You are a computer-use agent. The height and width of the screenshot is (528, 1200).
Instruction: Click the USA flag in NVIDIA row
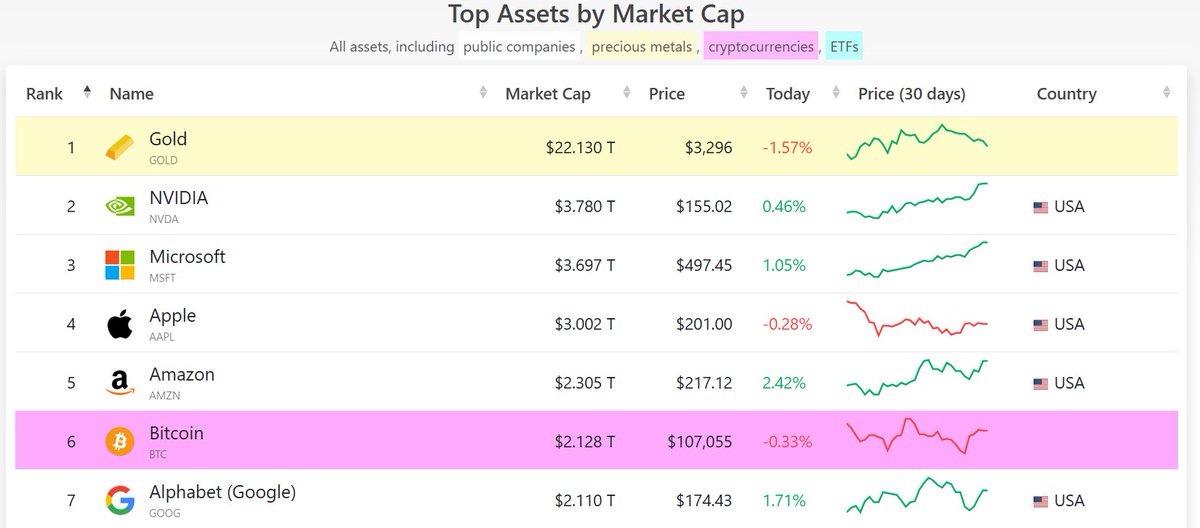(1041, 207)
